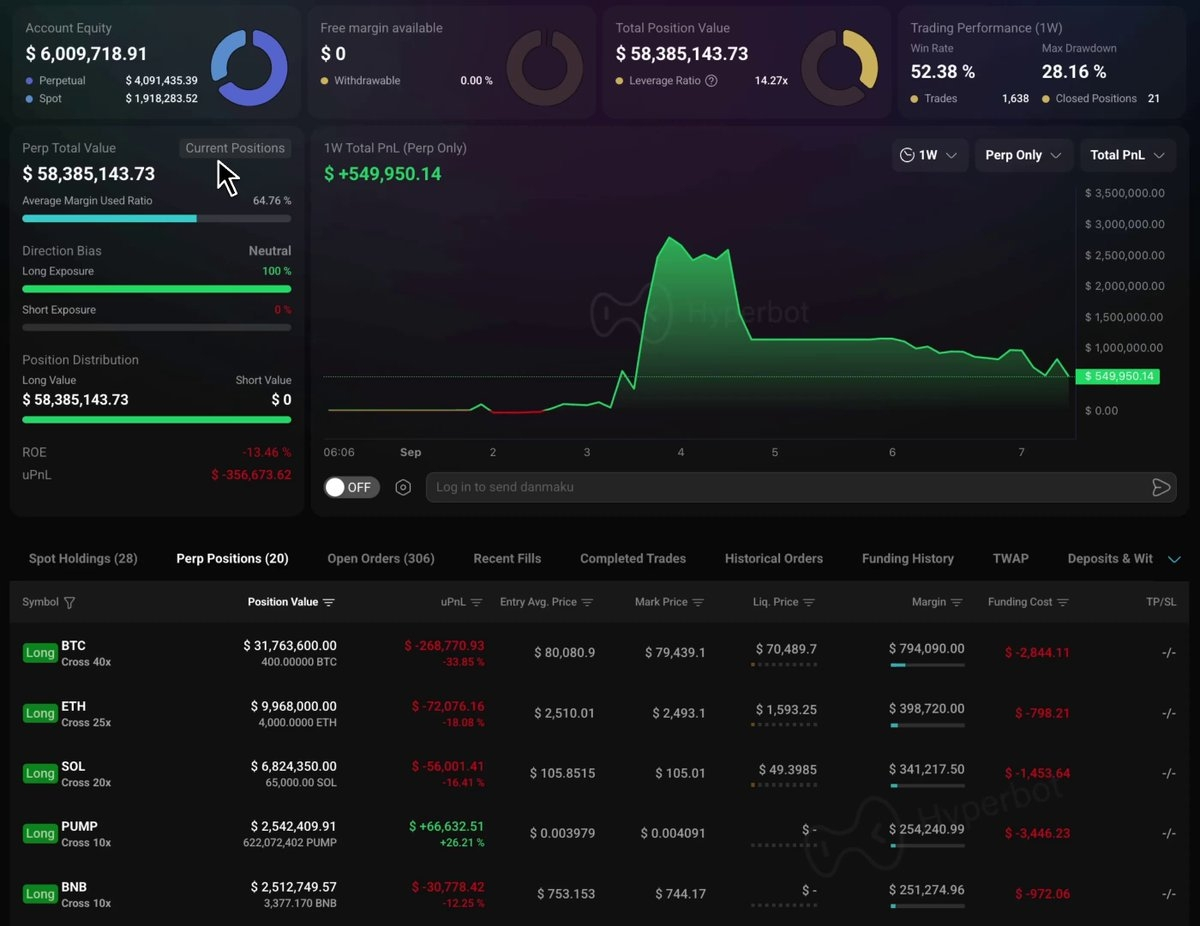This screenshot has width=1200, height=926.
Task: Send danmaku with the paper plane icon
Action: tap(1161, 487)
